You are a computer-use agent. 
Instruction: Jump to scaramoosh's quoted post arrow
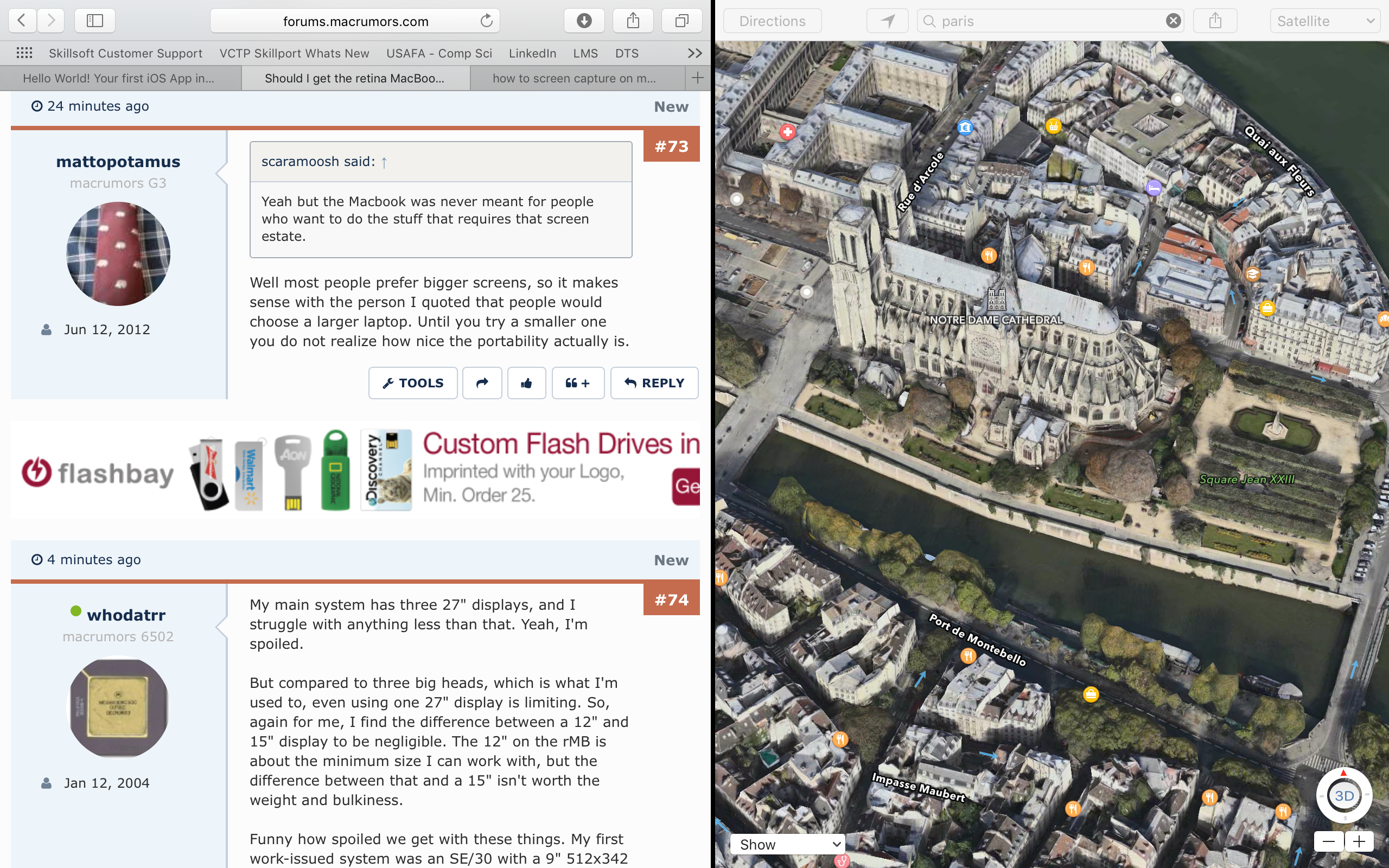[x=384, y=162]
